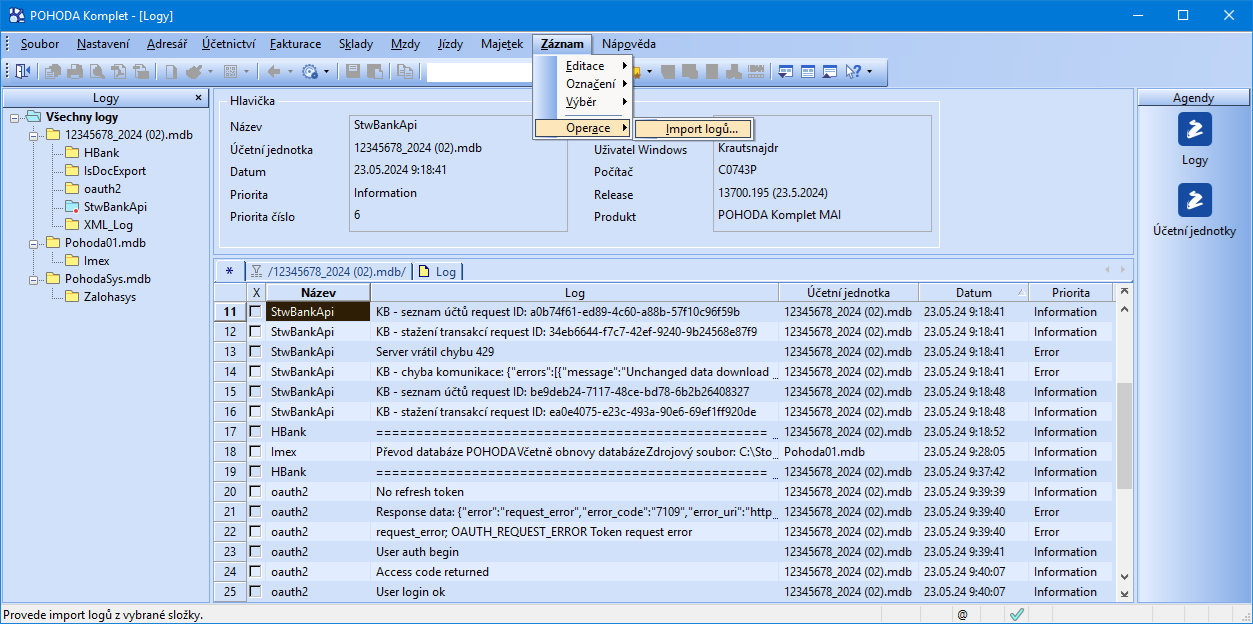
Task: Collapse the Pohoda01.mdb tree node
Action: (34, 243)
